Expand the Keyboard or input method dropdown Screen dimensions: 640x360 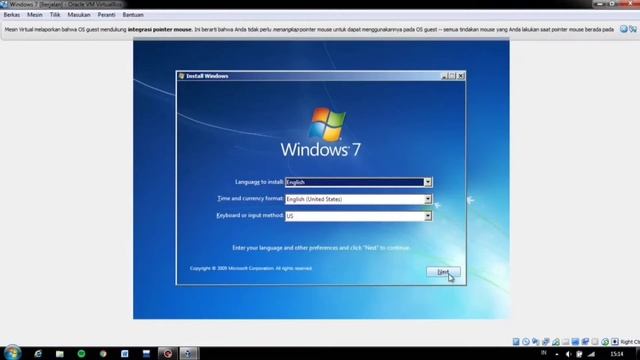pyautogui.click(x=427, y=216)
